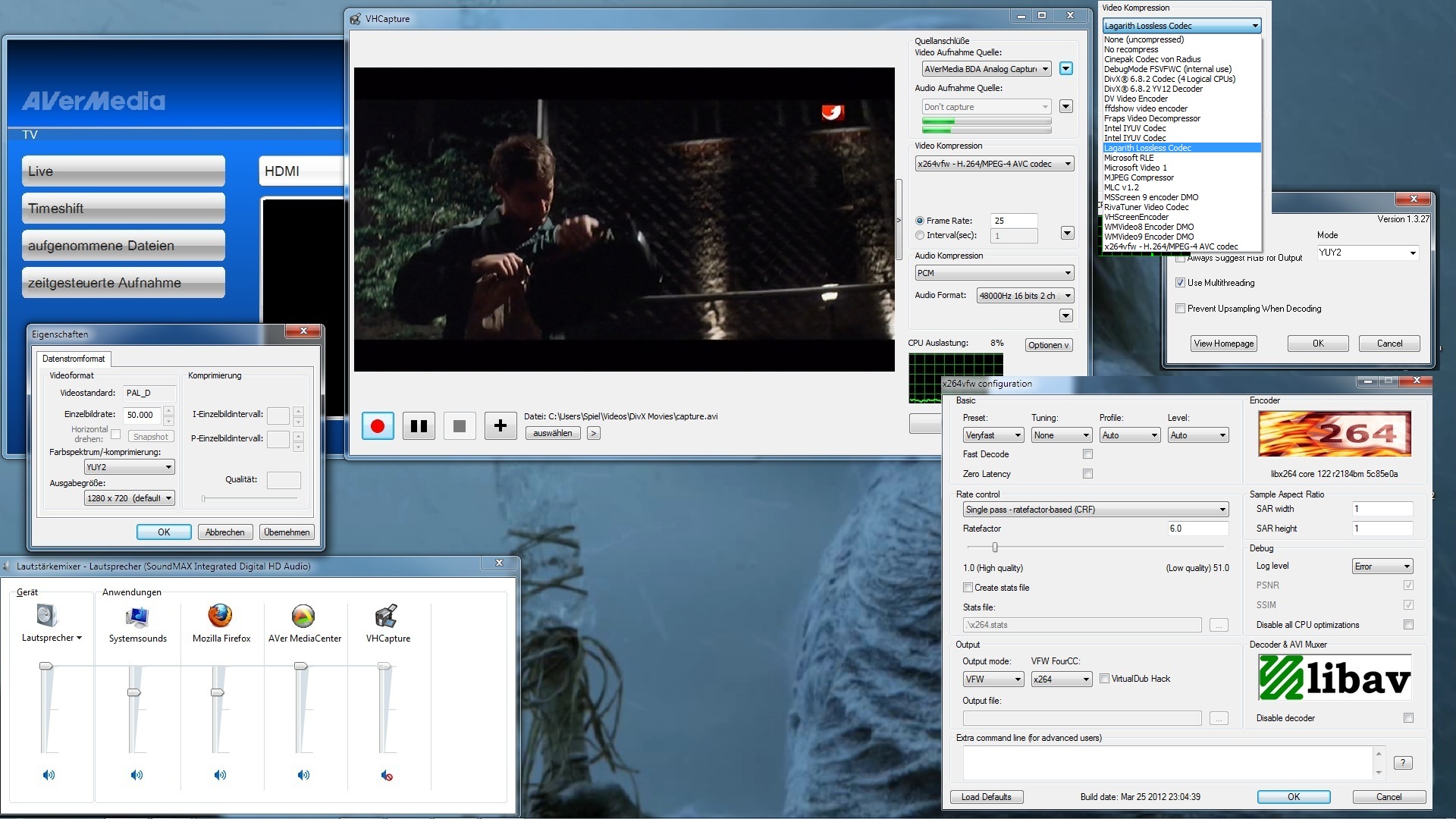Image resolution: width=1456 pixels, height=819 pixels.
Task: Click the plus add button
Action: [500, 426]
